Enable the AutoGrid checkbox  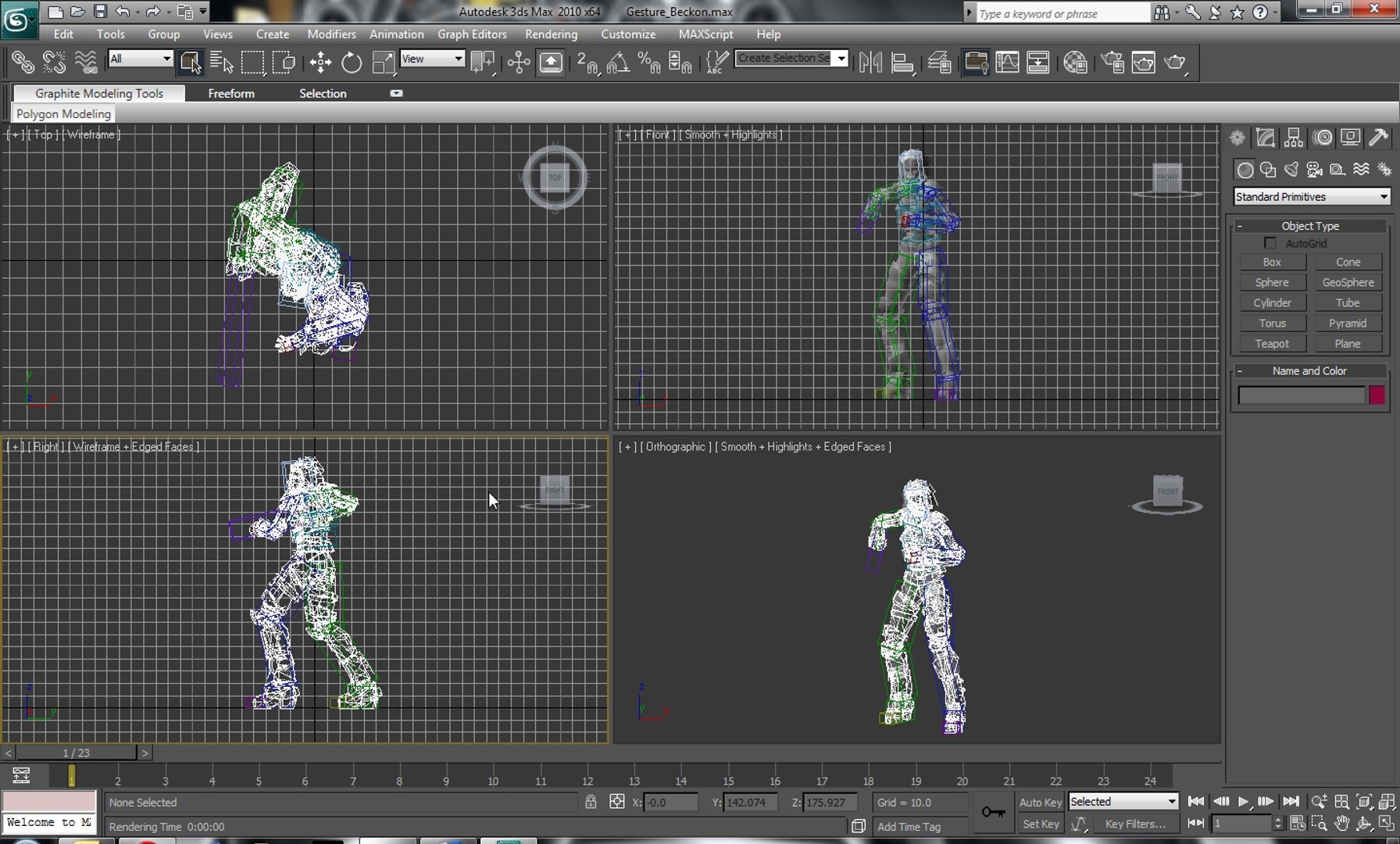coord(1270,243)
